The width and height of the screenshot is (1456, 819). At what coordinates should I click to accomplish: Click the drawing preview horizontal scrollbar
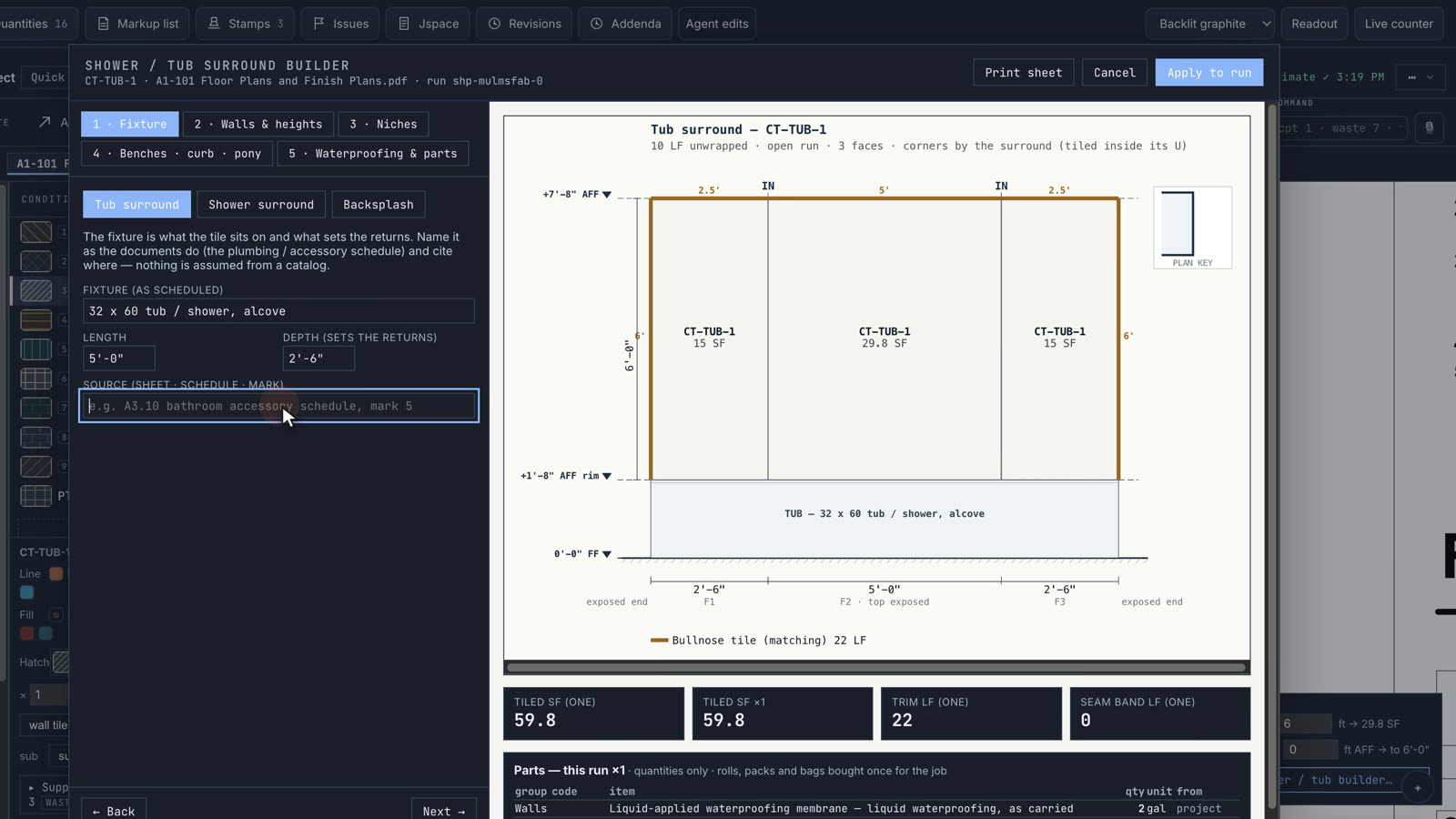[x=876, y=667]
